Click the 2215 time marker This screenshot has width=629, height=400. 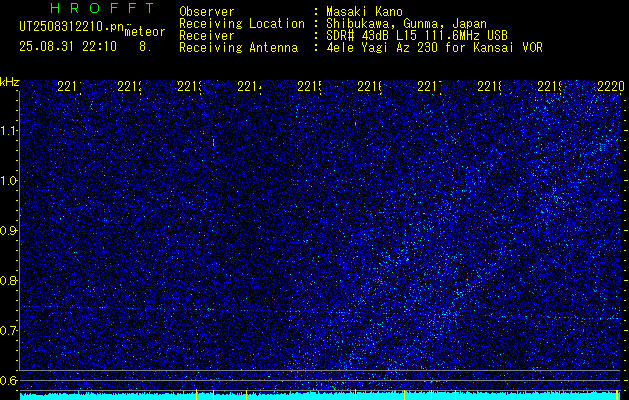[x=310, y=86]
